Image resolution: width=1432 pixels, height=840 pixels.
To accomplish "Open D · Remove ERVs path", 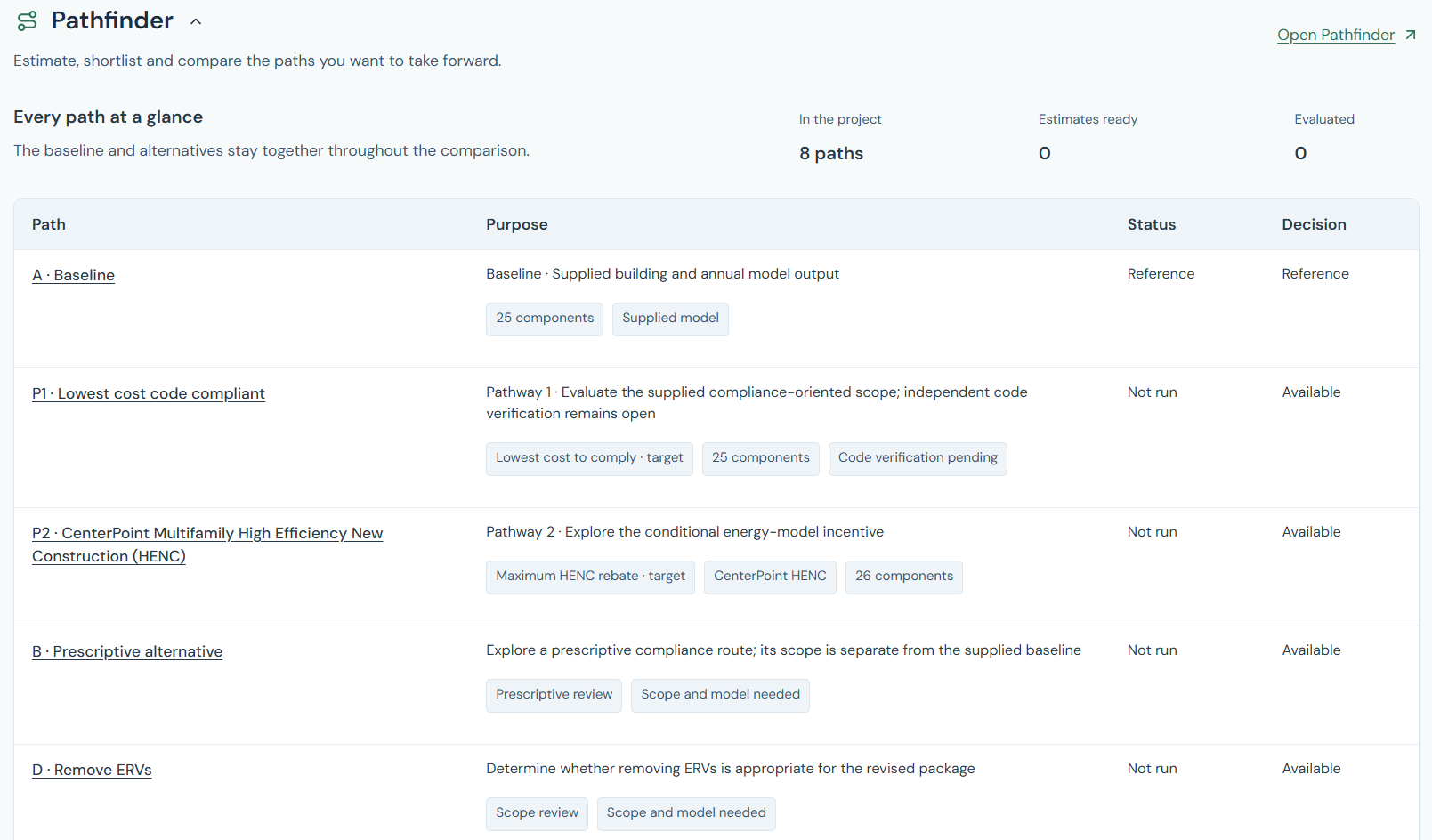I will click(92, 770).
